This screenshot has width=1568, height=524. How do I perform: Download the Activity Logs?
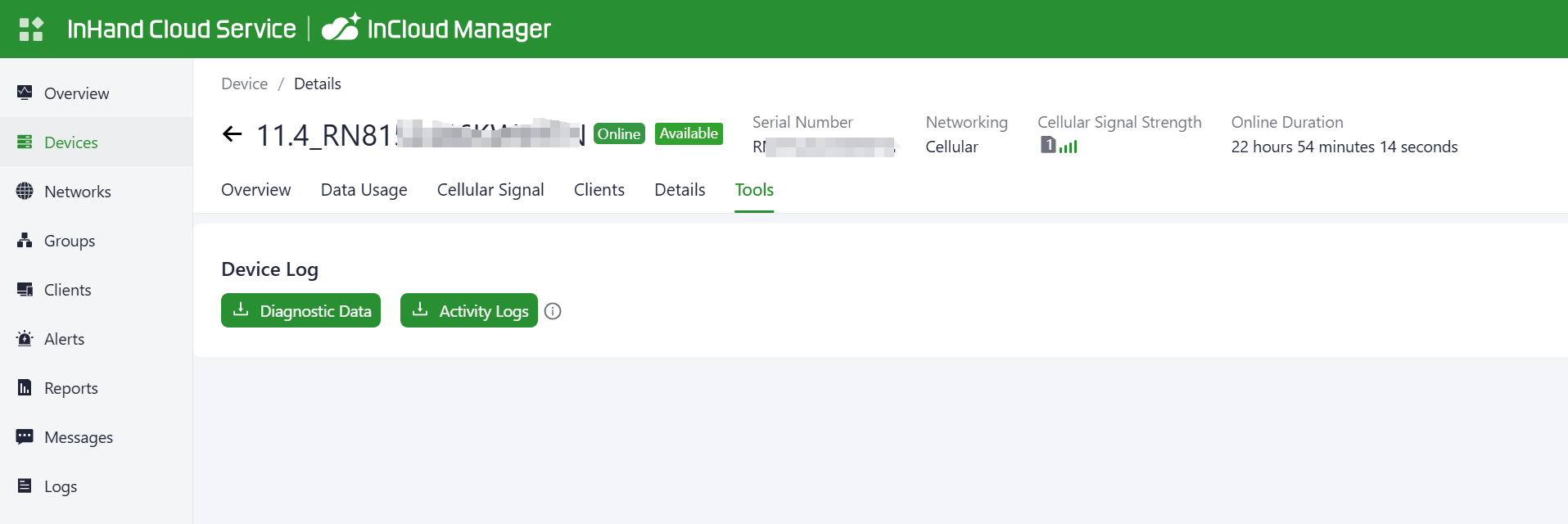coord(468,310)
